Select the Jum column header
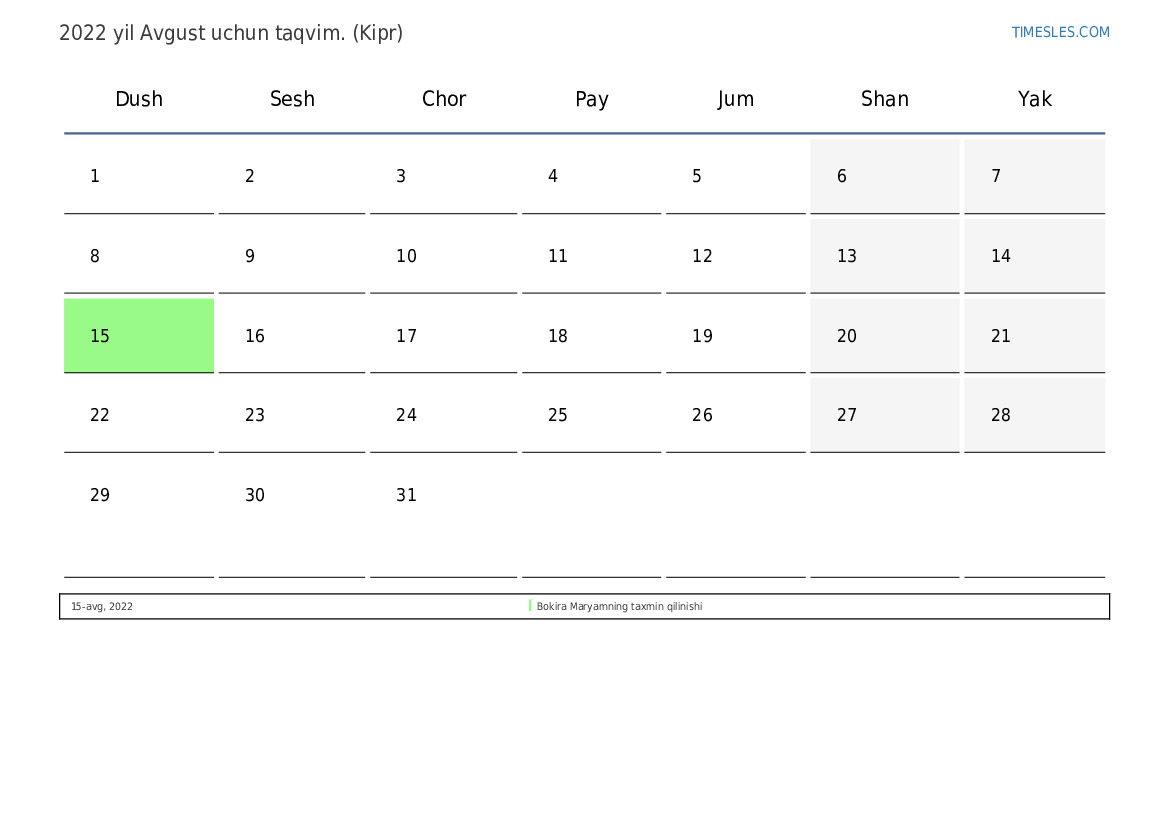Viewport: 1169px width, 827px height. click(736, 99)
